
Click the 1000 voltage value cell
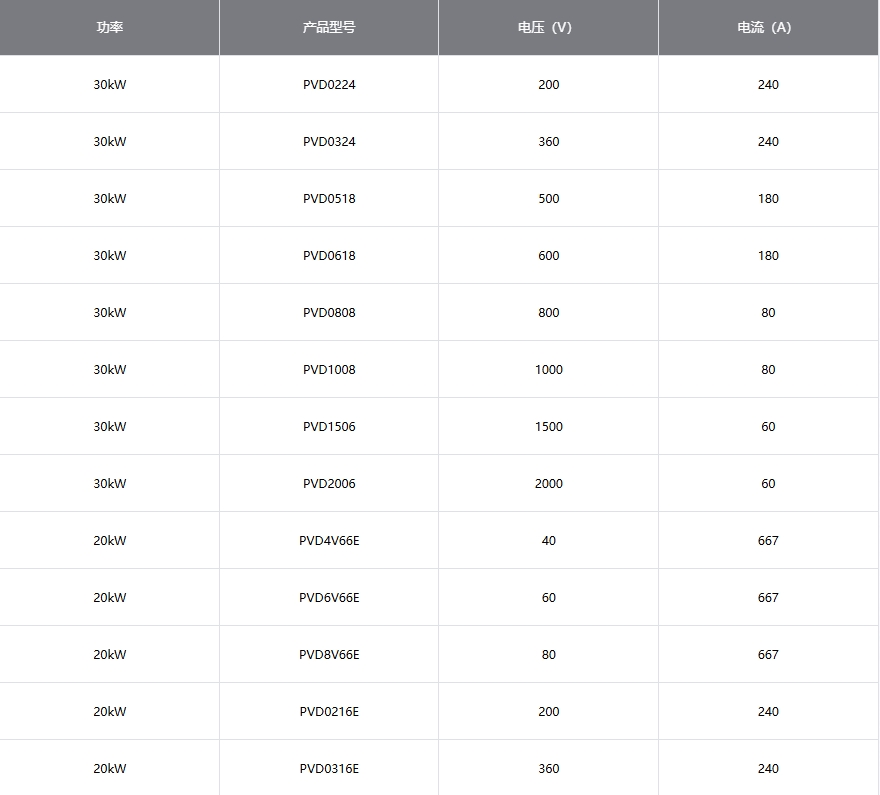click(548, 370)
